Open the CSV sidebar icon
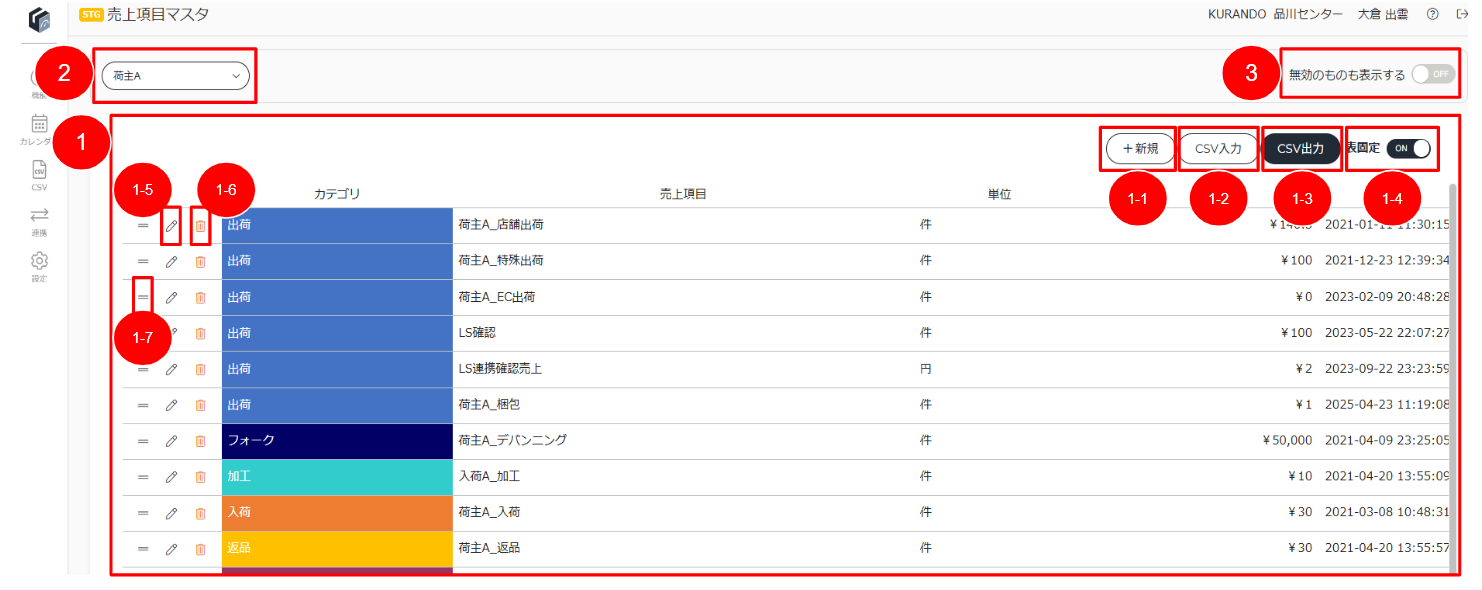 pyautogui.click(x=39, y=175)
